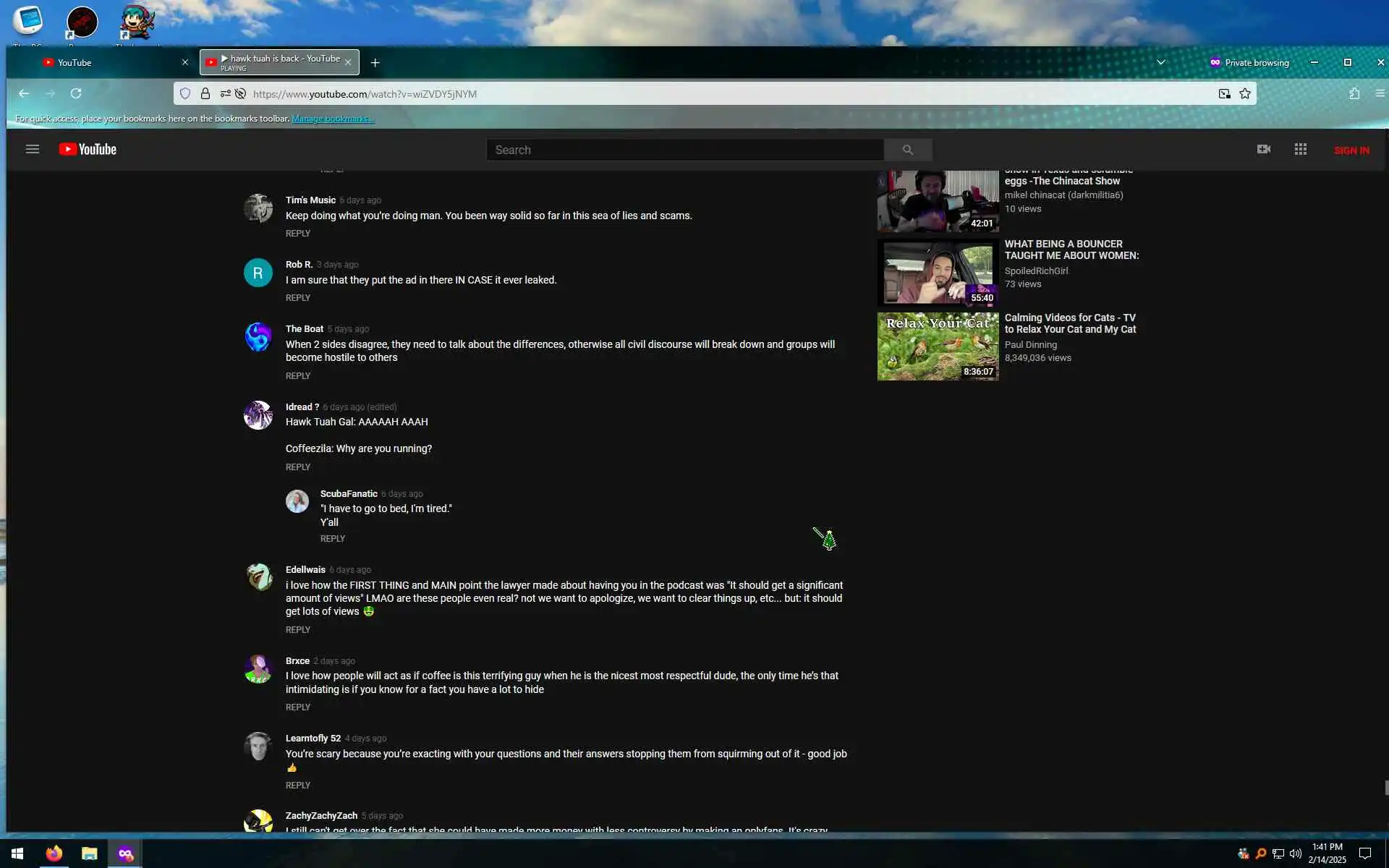Open the Windows notification center
Image resolution: width=1389 pixels, height=868 pixels.
click(1364, 854)
